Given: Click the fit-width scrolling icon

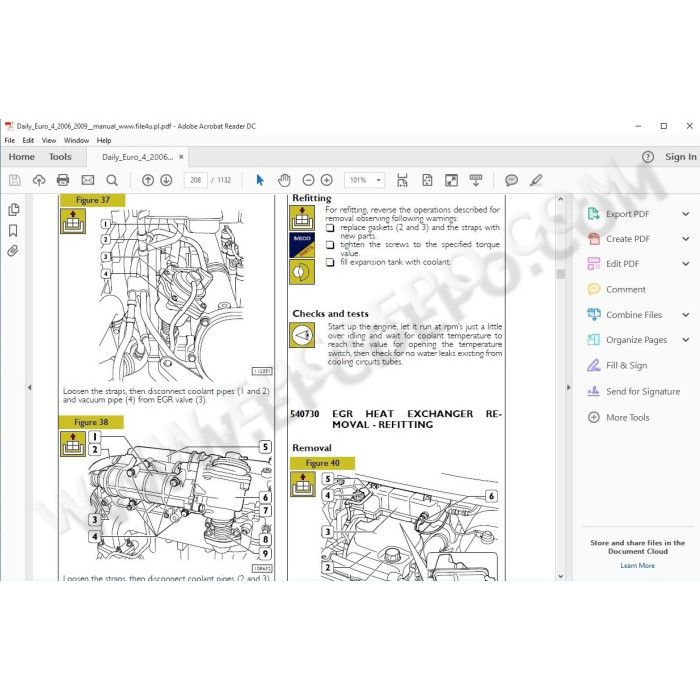Looking at the screenshot, I should pos(402,180).
